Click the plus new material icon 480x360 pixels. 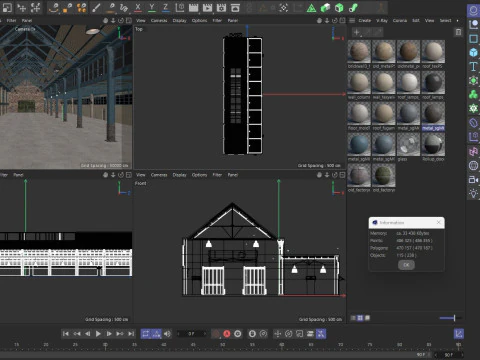tap(357, 32)
